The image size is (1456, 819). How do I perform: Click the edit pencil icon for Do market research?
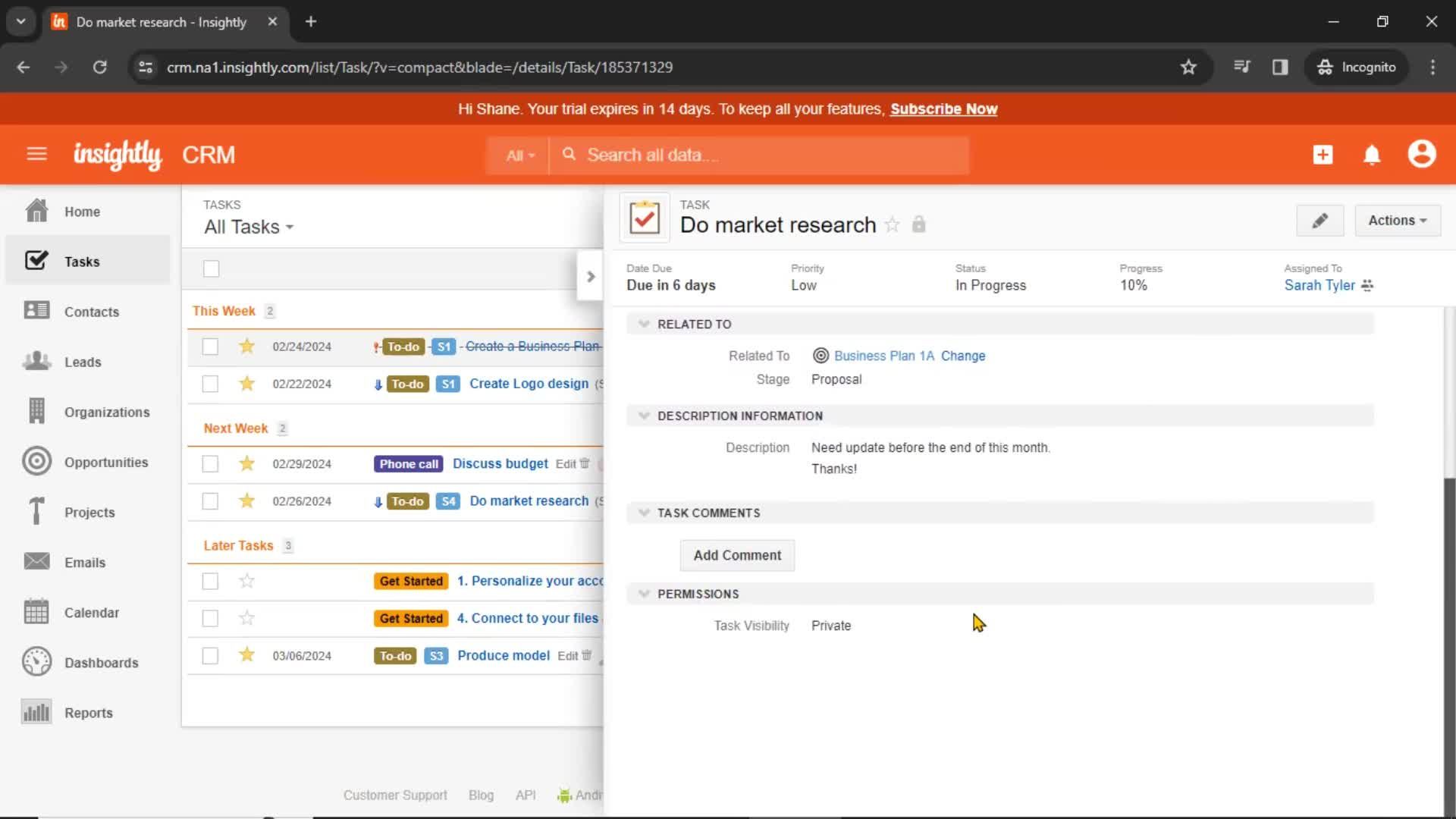(x=1320, y=220)
